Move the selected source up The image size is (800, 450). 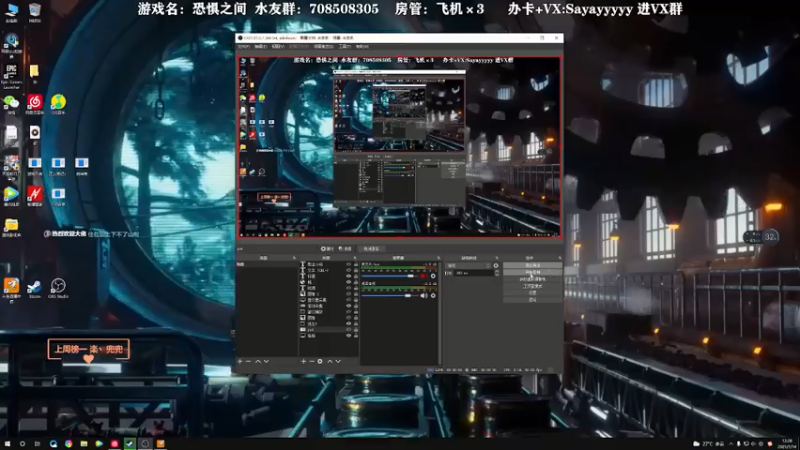coord(330,361)
